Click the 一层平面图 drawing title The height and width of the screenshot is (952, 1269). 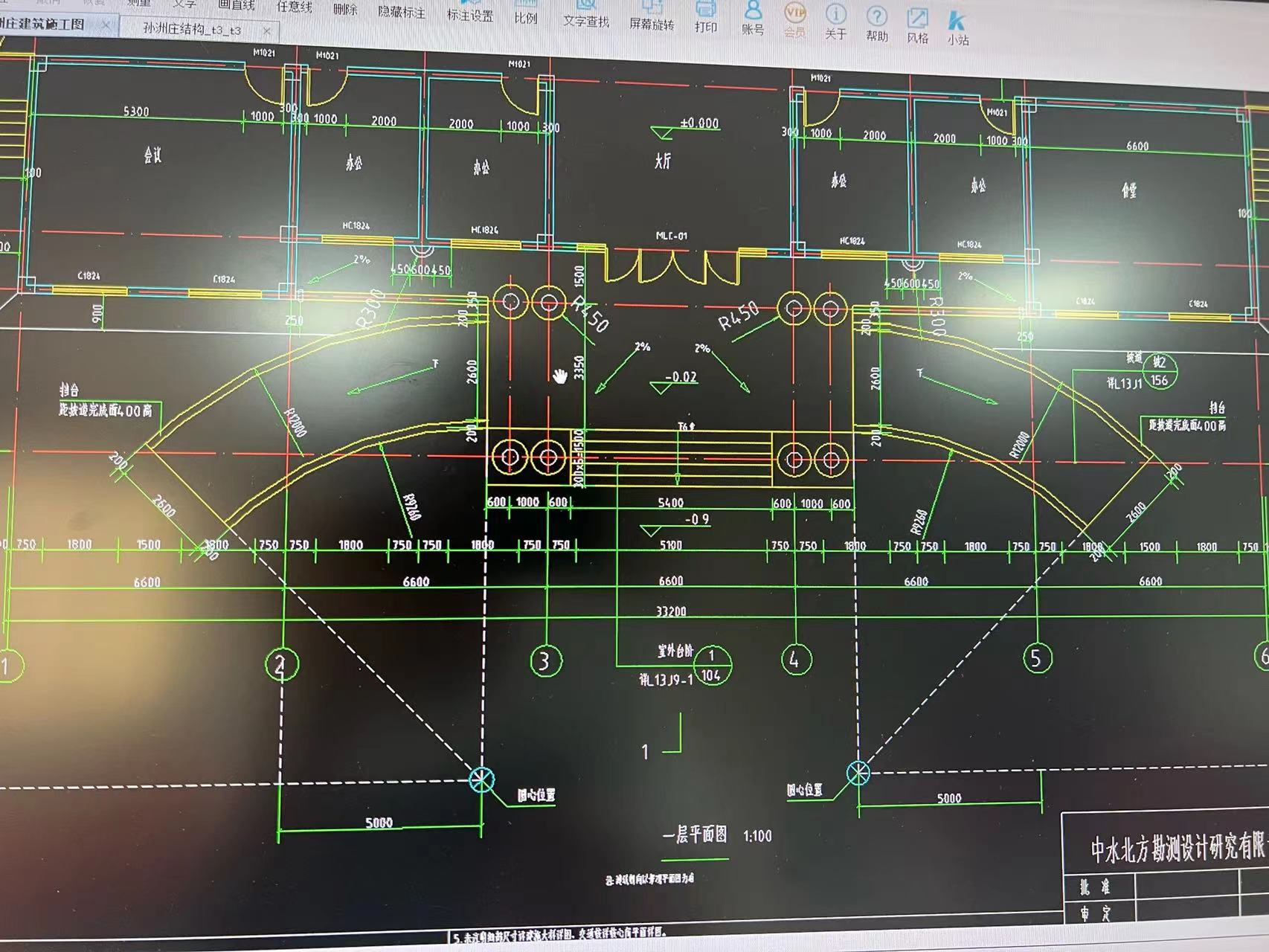tap(695, 834)
